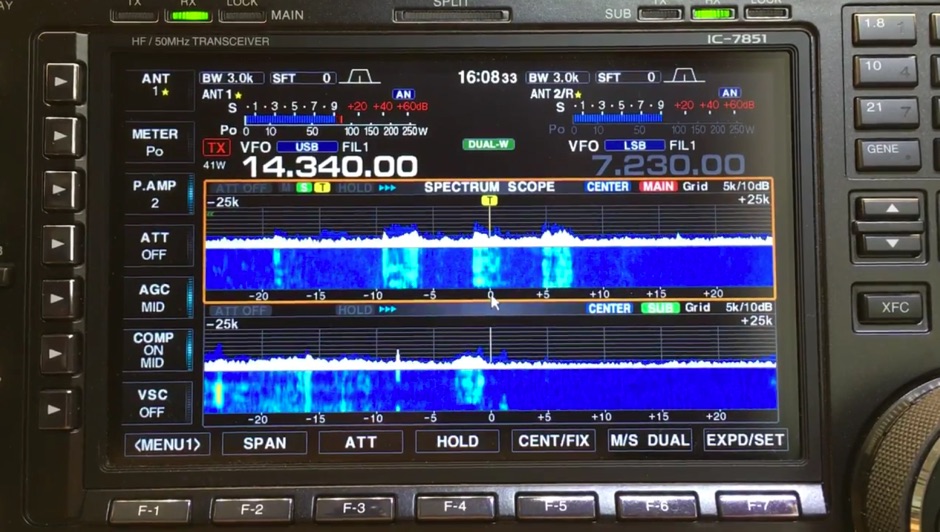Tap the sub waterfall display
The width and height of the screenshot is (940, 532).
490,389
